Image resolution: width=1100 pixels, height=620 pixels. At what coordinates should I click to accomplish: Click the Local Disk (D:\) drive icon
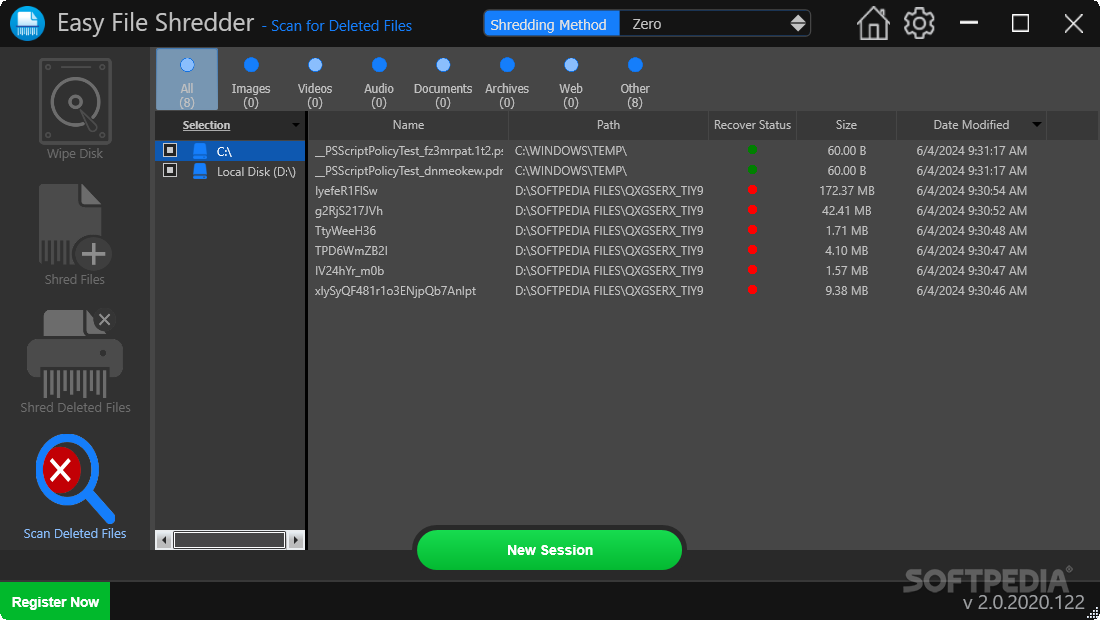(x=200, y=171)
